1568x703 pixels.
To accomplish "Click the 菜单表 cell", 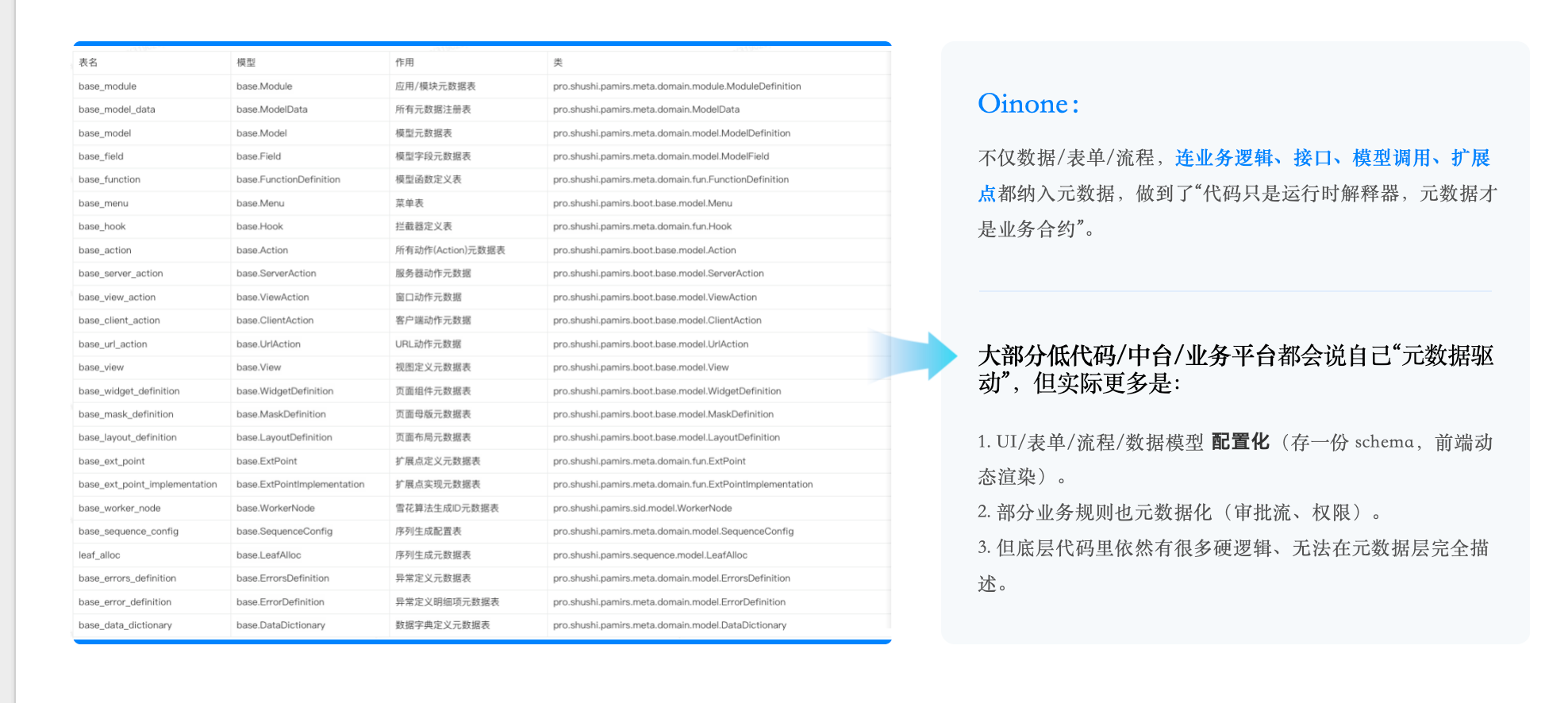I will (409, 203).
